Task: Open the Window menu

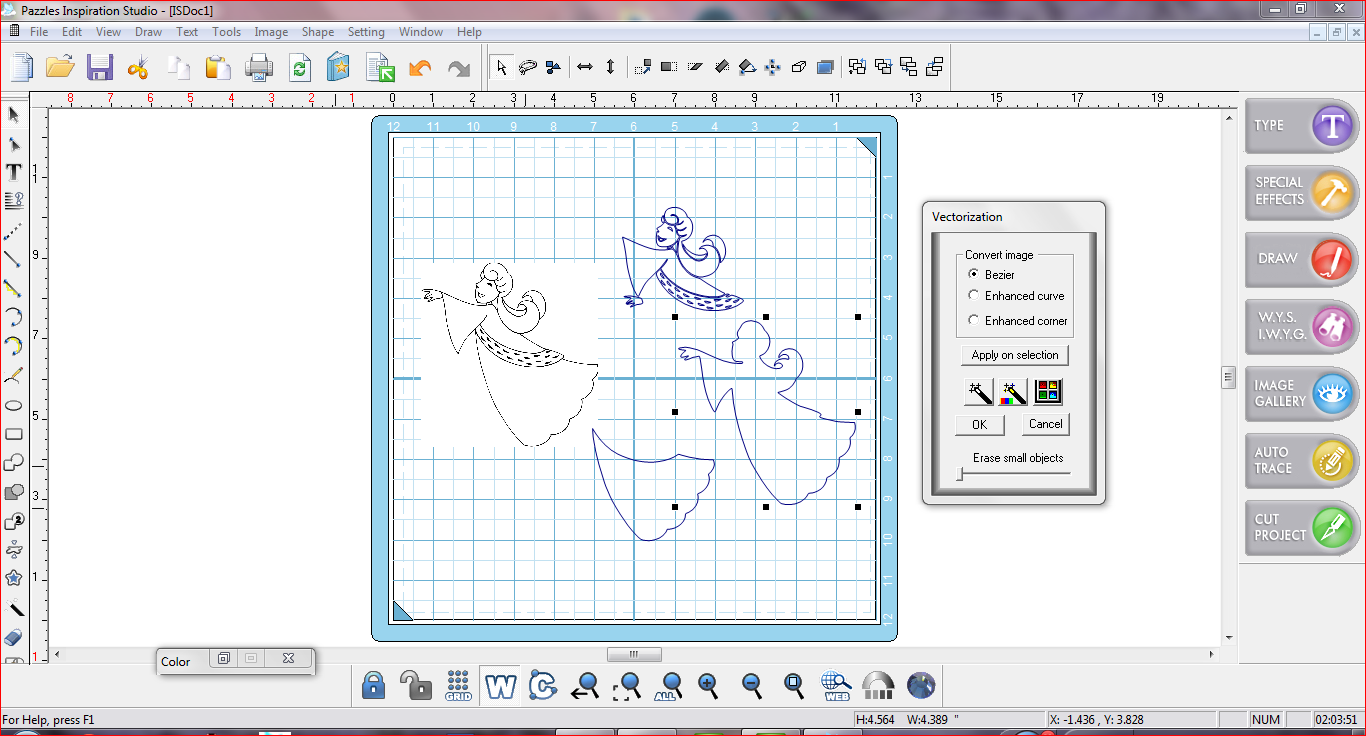Action: 421,32
